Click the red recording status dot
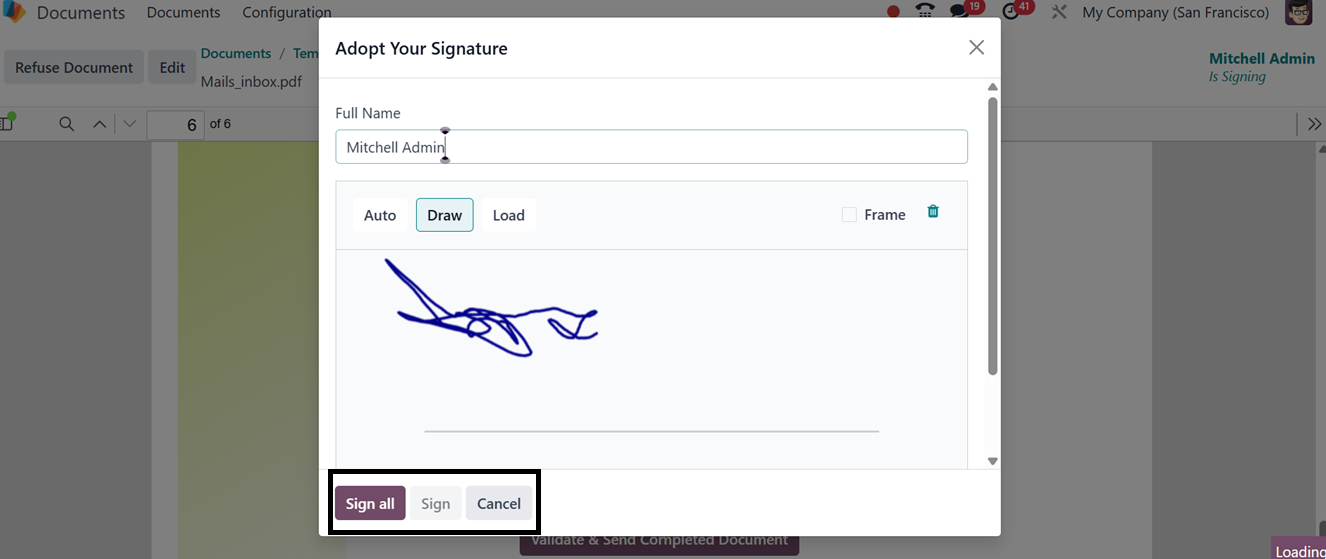The image size is (1326, 559). 893,12
